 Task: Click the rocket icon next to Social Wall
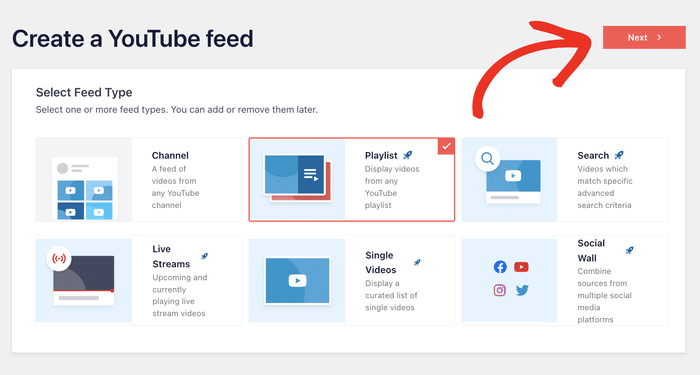[629, 250]
